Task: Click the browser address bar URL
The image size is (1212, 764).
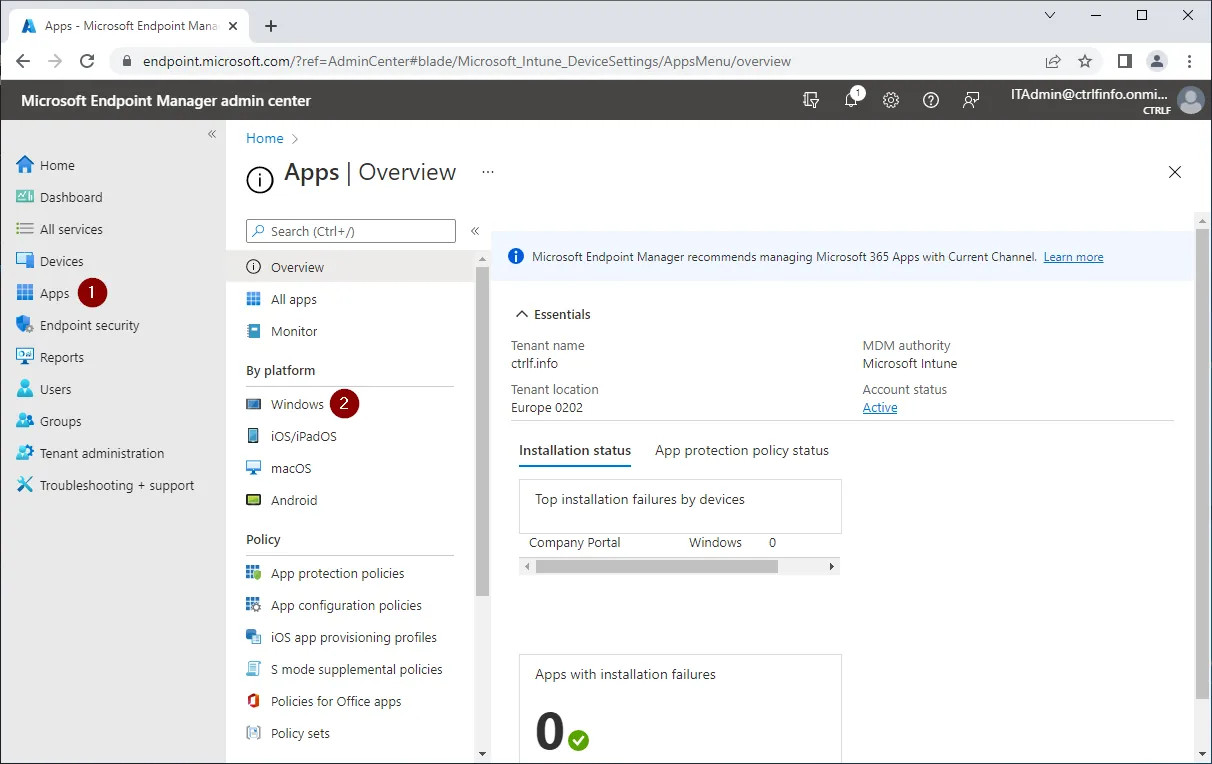Action: (467, 61)
